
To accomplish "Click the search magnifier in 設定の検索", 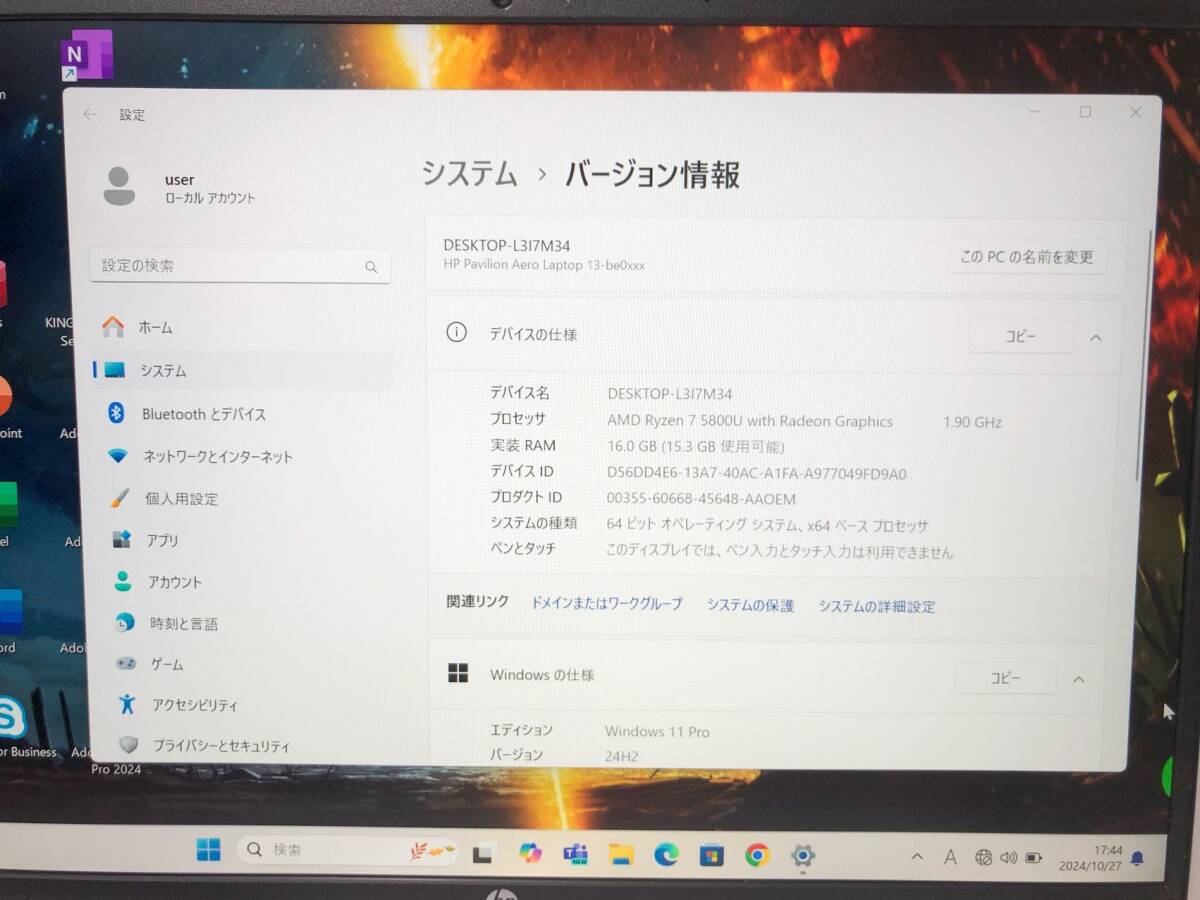I will pyautogui.click(x=371, y=267).
